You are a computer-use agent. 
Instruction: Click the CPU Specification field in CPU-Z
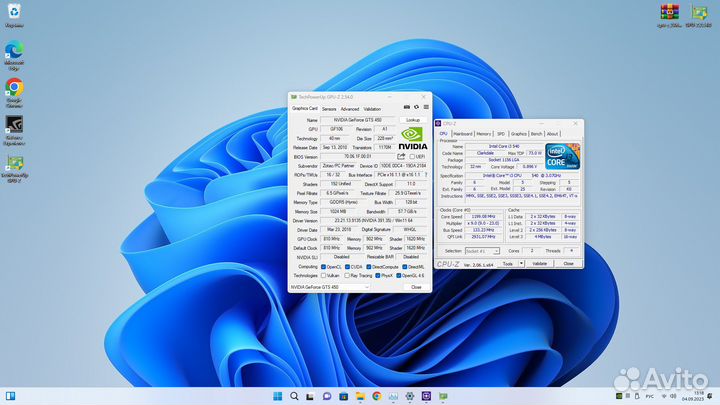(x=522, y=176)
